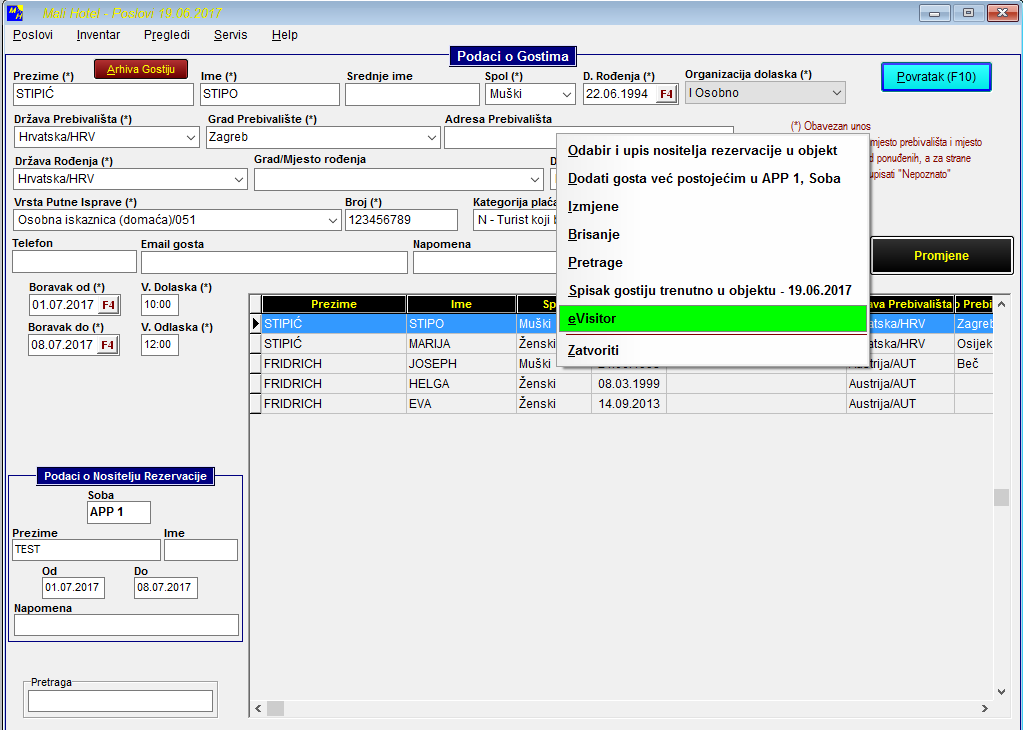Click the Prezime input field with STIPIĆ

point(103,94)
